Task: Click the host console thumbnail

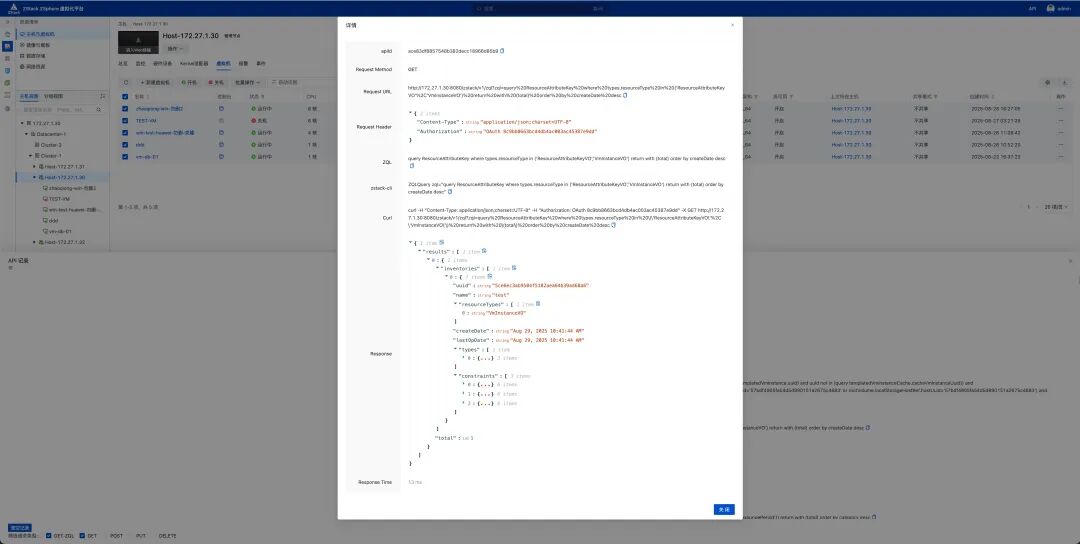Action: point(138,42)
